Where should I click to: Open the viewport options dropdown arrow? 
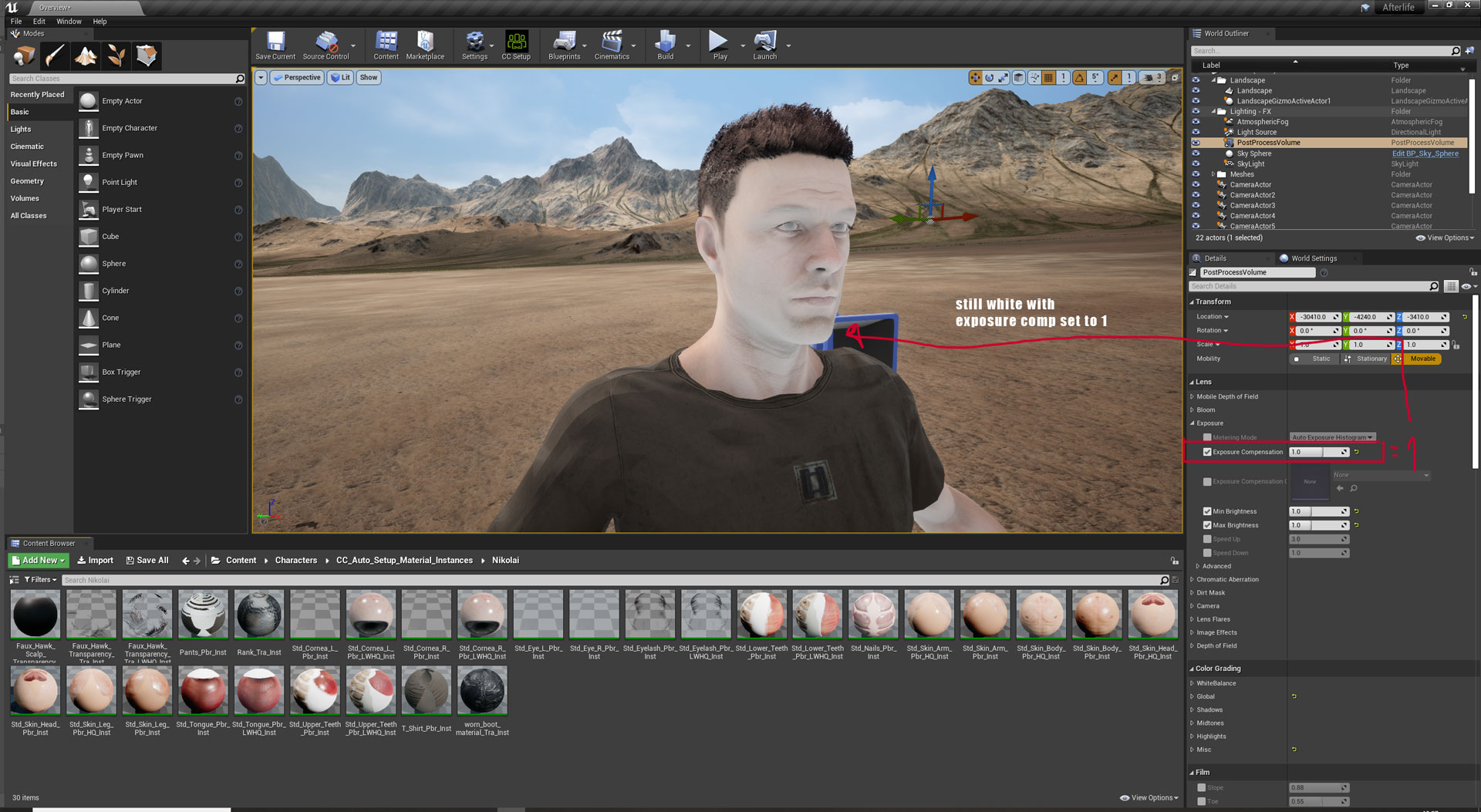pyautogui.click(x=261, y=77)
